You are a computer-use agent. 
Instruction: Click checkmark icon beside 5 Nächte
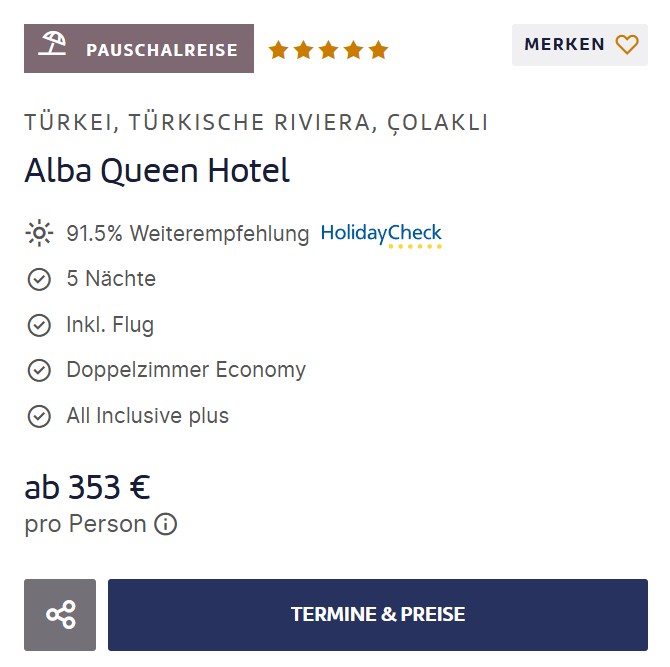click(x=39, y=279)
